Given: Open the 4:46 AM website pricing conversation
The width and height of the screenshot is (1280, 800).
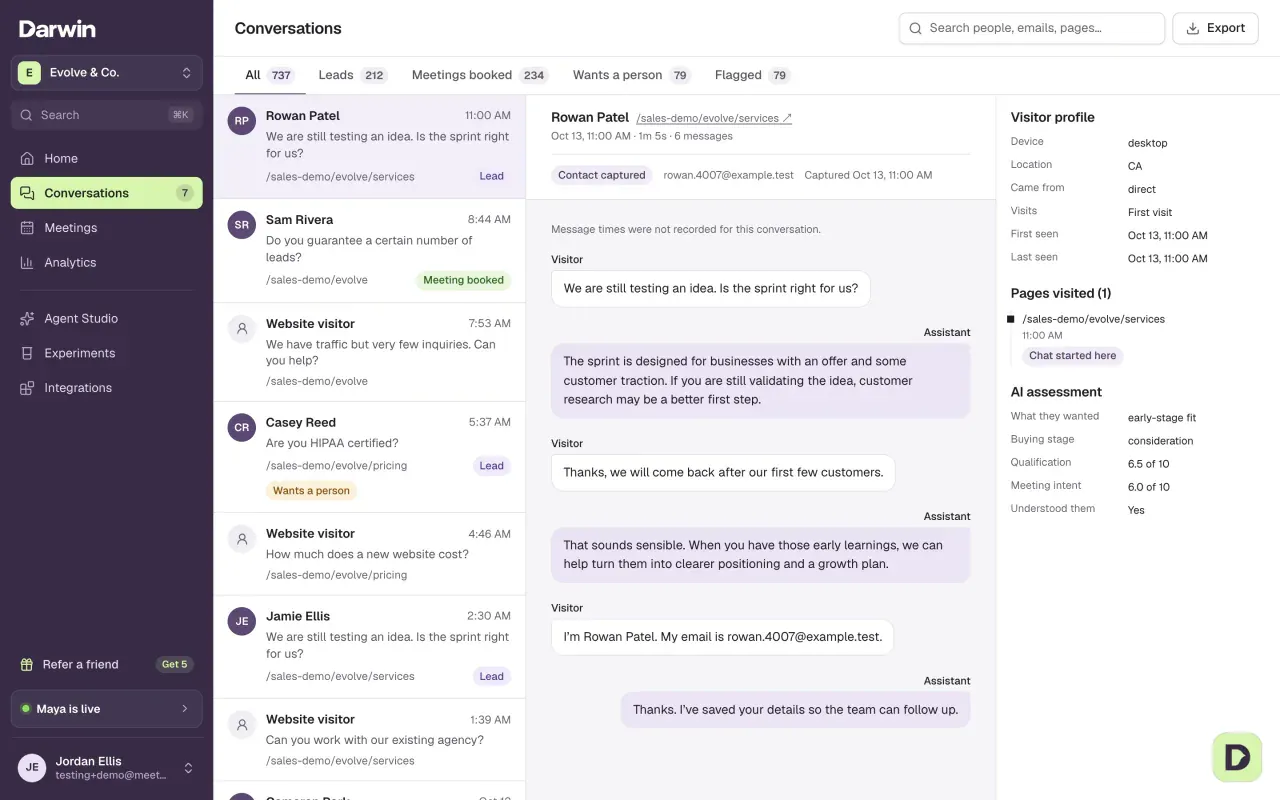Looking at the screenshot, I should tap(369, 554).
